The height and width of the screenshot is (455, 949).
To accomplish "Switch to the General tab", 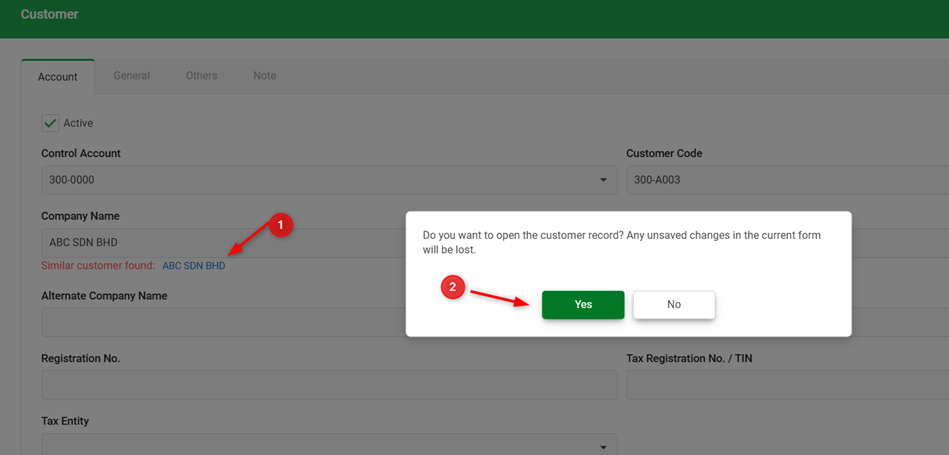I will pyautogui.click(x=132, y=76).
